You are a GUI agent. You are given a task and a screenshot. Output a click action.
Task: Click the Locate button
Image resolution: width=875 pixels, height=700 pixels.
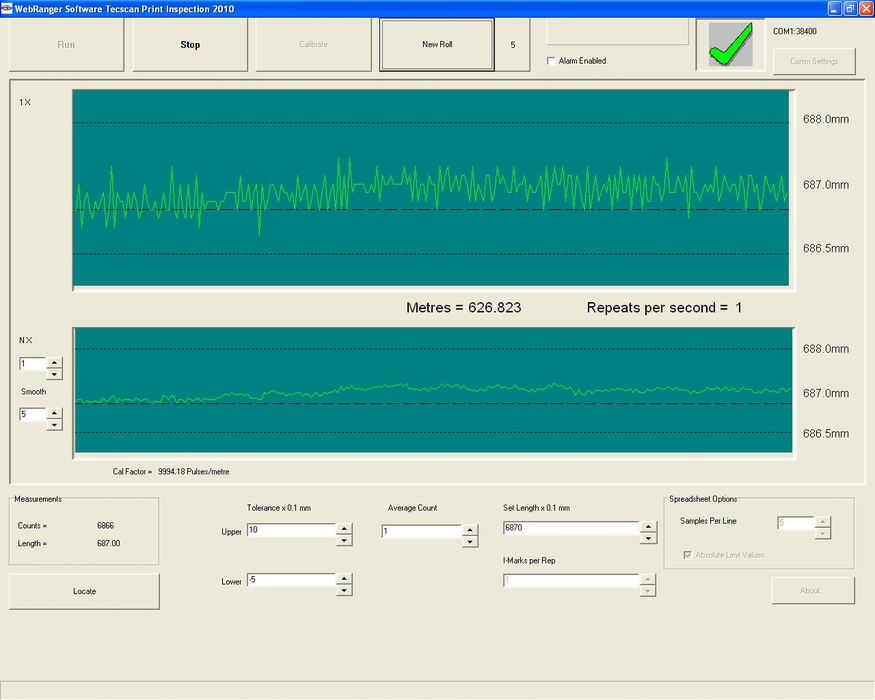point(85,591)
